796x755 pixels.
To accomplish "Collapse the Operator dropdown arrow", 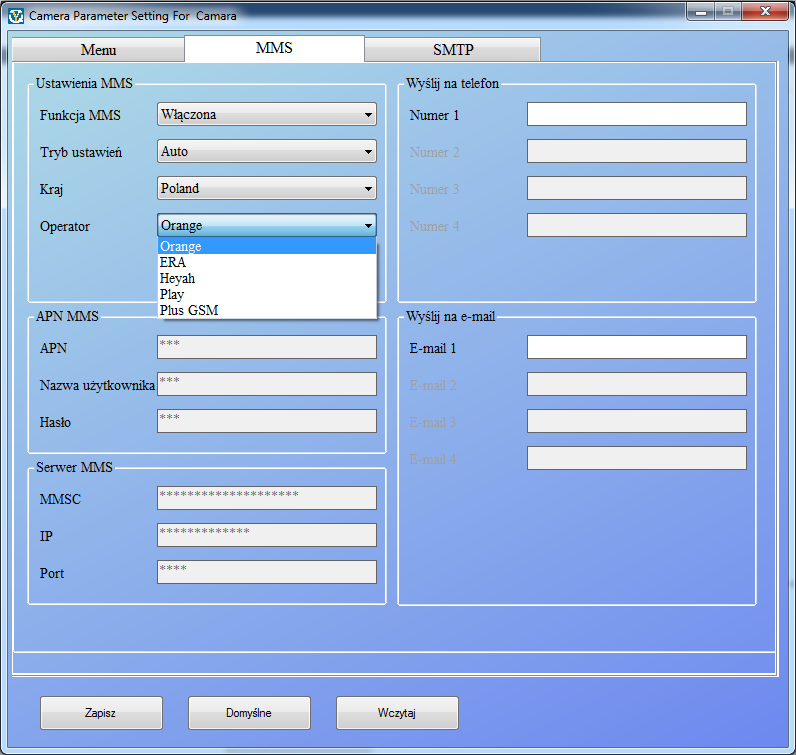I will point(368,226).
